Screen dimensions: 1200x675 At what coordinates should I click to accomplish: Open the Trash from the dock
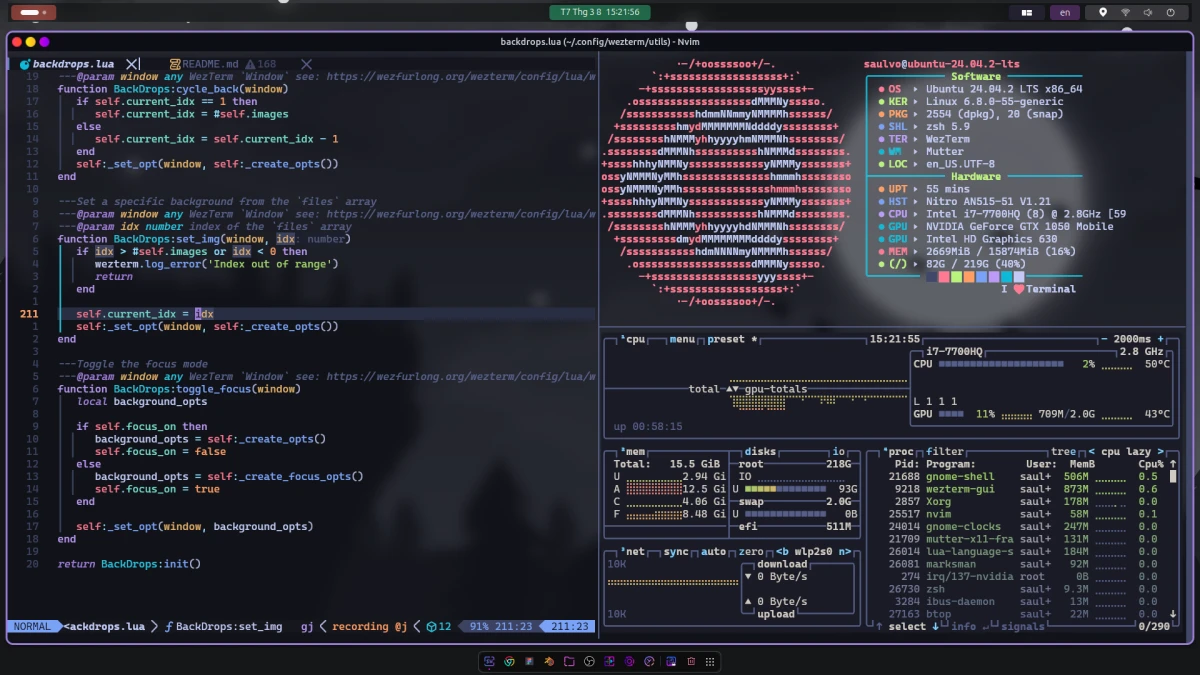pos(690,661)
